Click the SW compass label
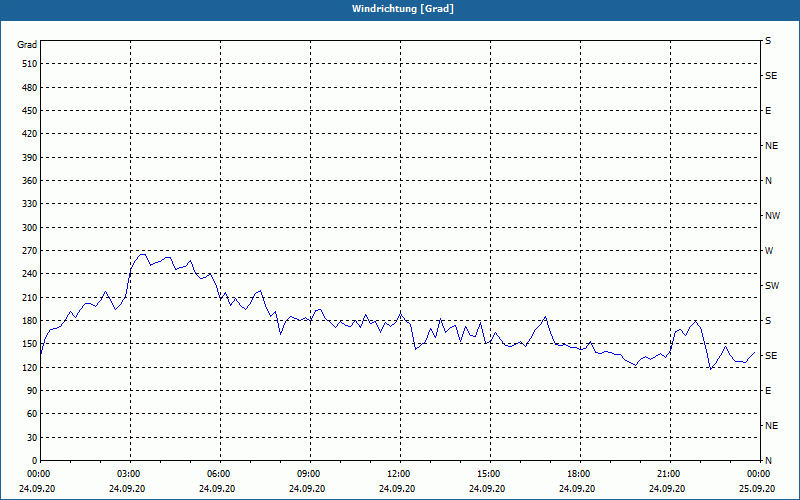Screen dimensions: 800x500 point(772,286)
